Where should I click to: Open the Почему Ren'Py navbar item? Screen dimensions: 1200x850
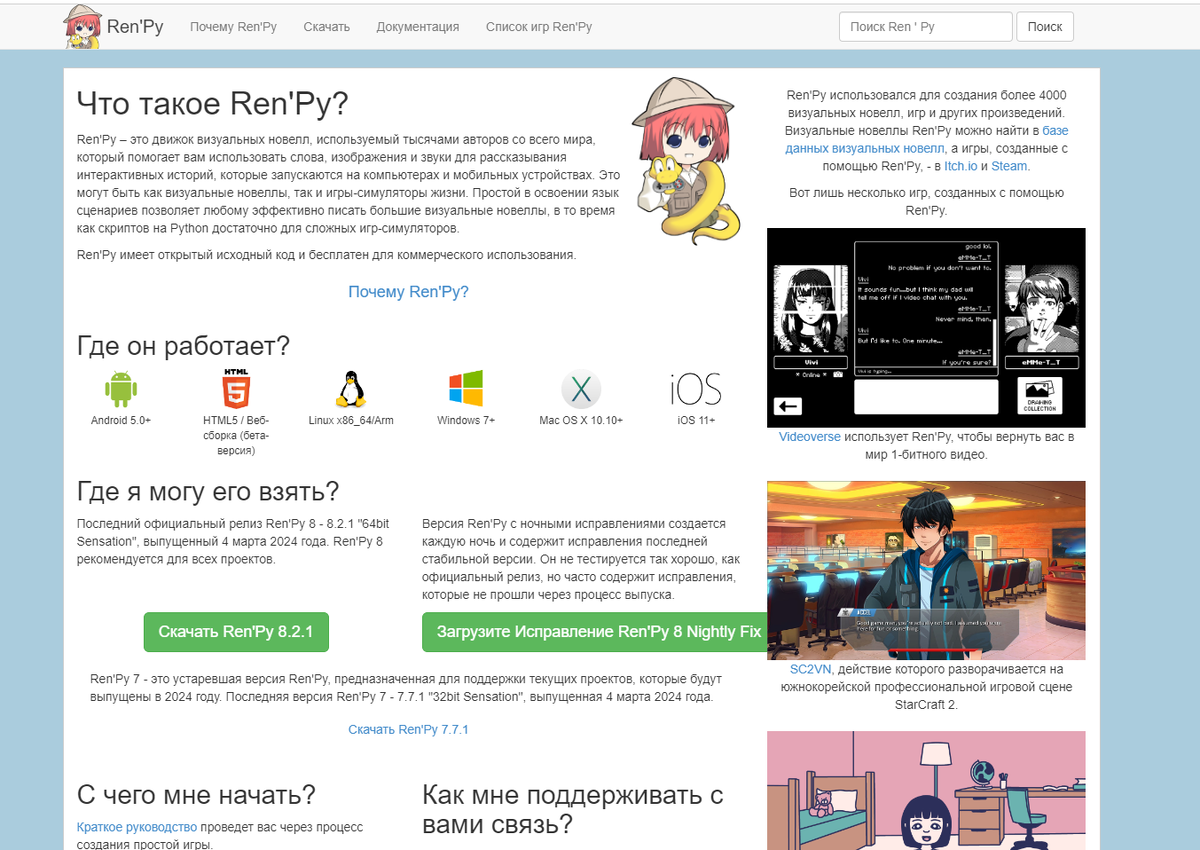point(234,27)
